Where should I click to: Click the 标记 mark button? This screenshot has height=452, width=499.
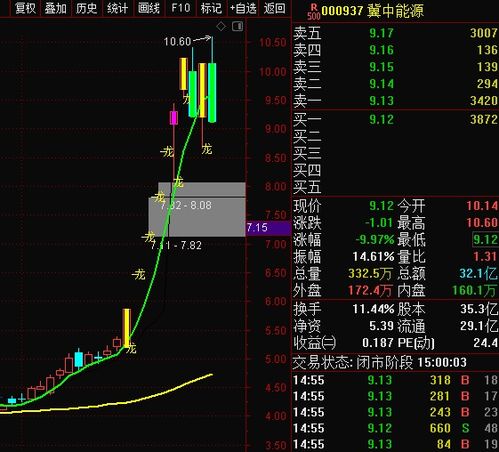click(211, 8)
